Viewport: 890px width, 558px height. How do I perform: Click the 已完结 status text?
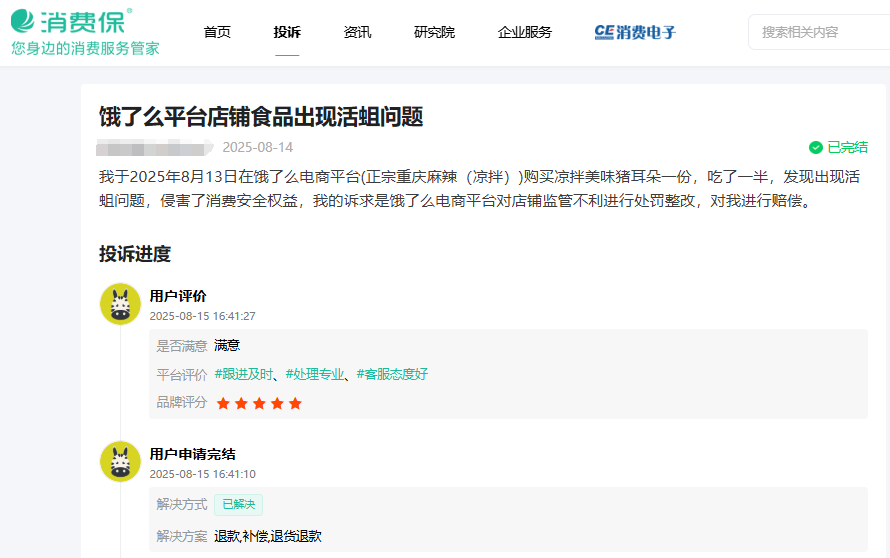tap(847, 148)
